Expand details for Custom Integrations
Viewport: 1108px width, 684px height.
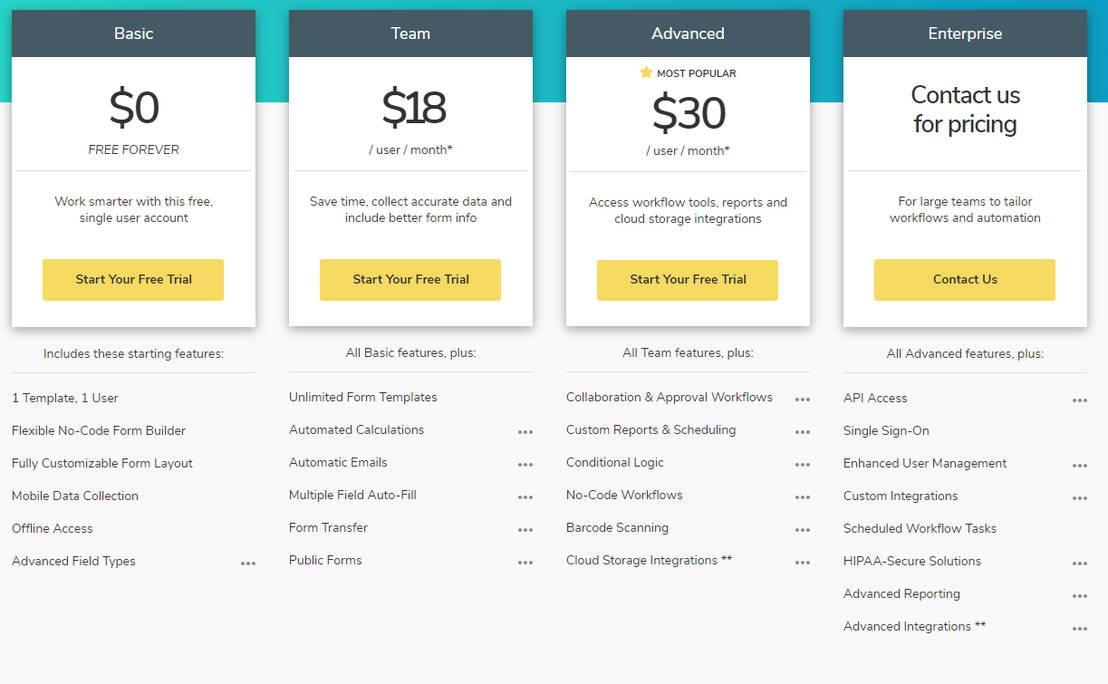coord(1079,497)
